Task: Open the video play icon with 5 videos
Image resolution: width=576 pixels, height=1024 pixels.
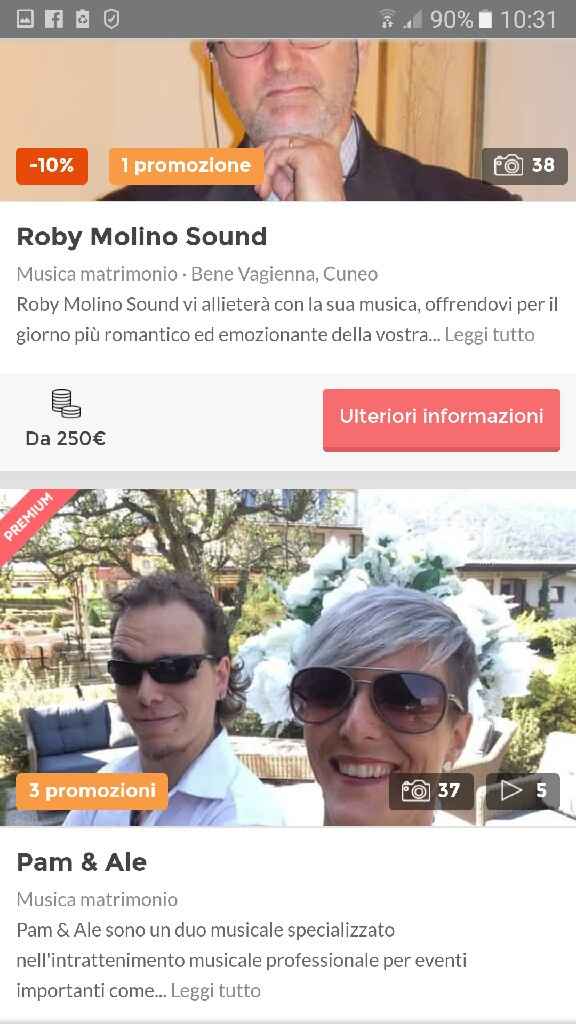Action: tap(511, 791)
